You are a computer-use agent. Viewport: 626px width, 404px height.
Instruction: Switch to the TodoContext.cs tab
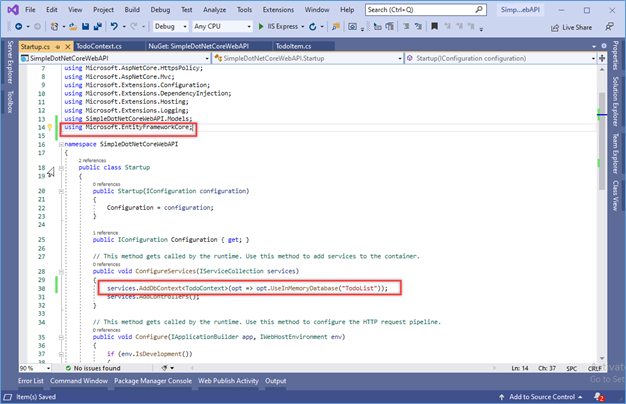tap(99, 46)
